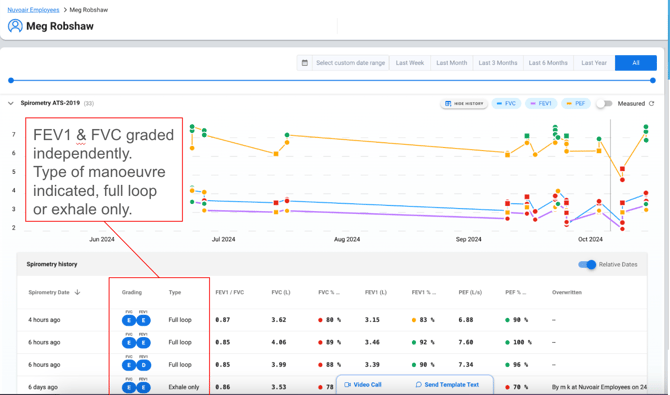
Task: Click the Send Template Text chat icon
Action: point(419,385)
